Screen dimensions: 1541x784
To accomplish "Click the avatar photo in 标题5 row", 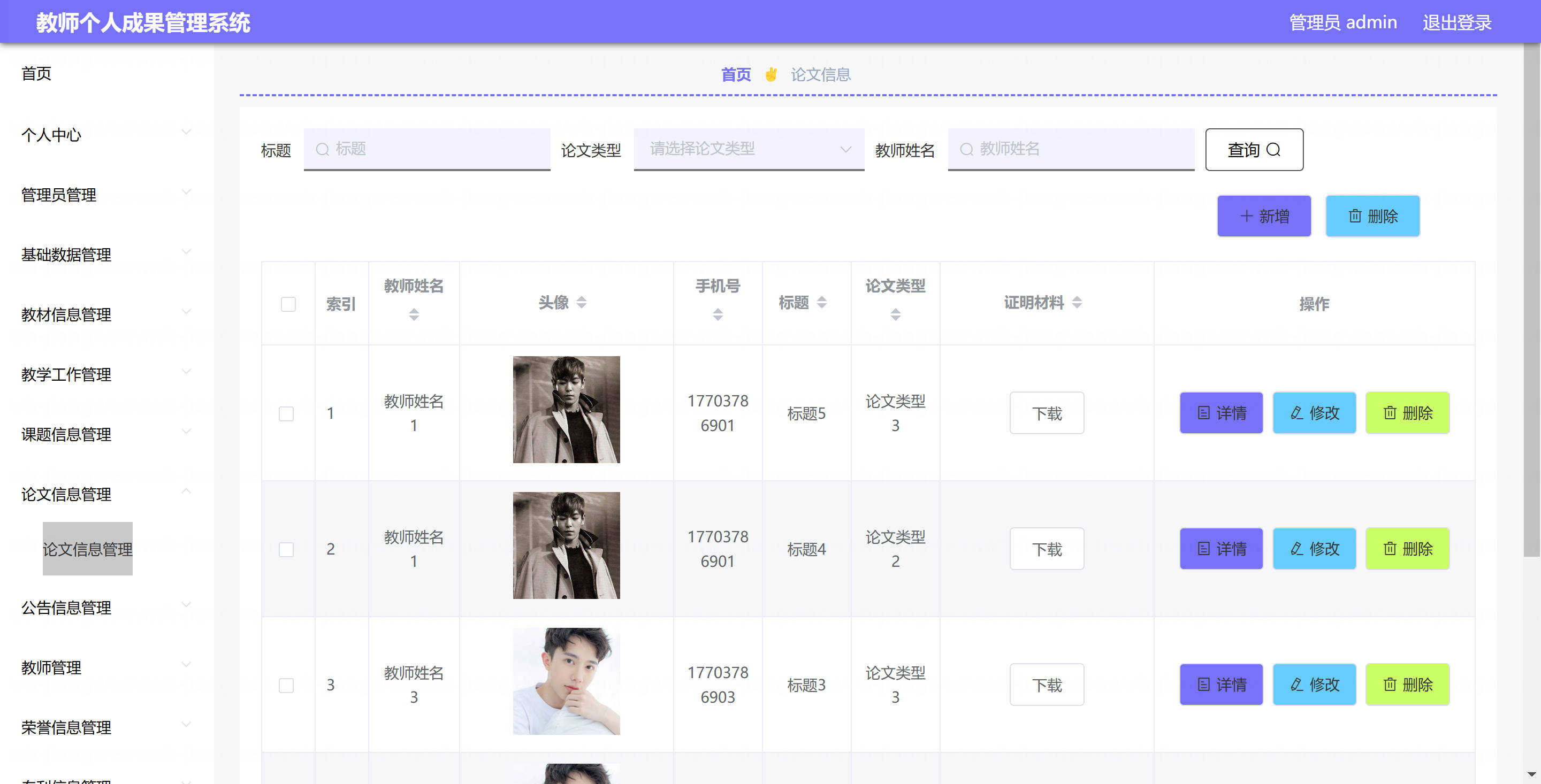I will click(567, 410).
